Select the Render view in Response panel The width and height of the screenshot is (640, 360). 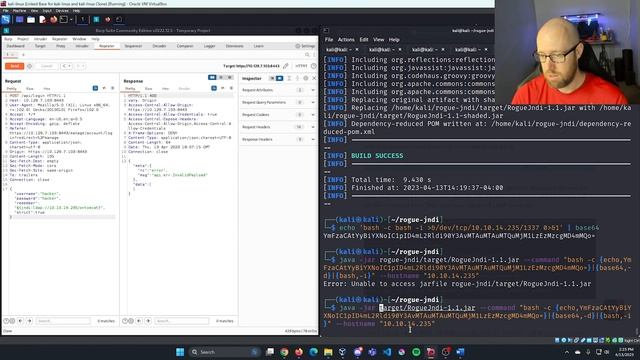tap(184, 89)
